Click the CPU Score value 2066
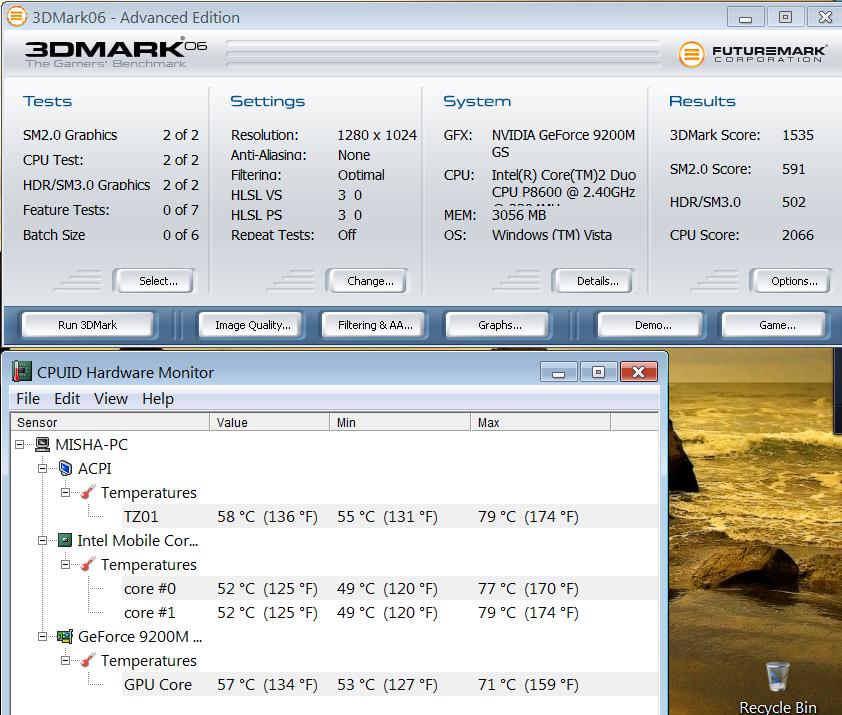The width and height of the screenshot is (842, 715). 797,235
